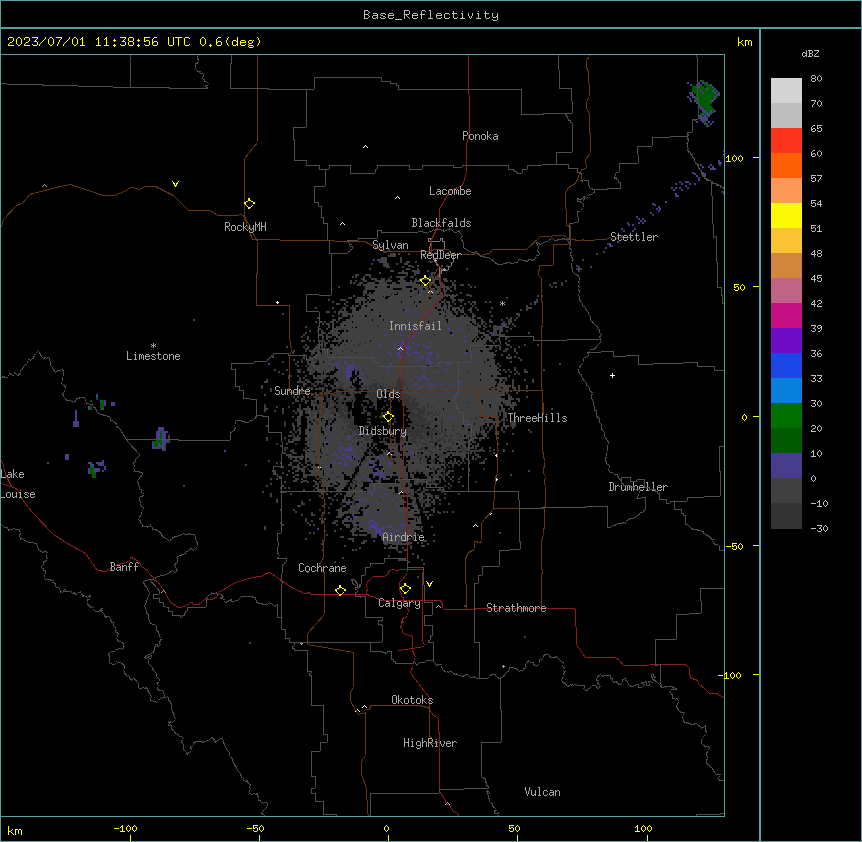862x842 pixels.
Task: Click the 0 label on bottom km axis
Action: [386, 828]
